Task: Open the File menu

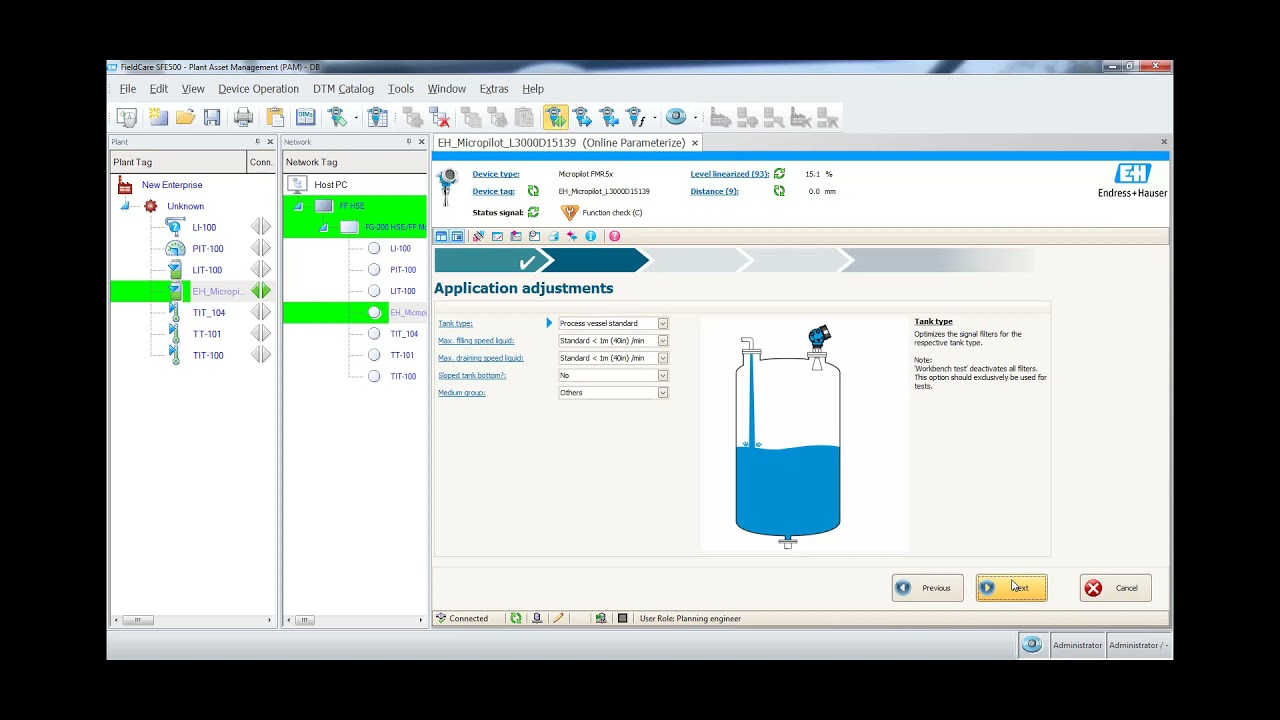Action: tap(128, 89)
